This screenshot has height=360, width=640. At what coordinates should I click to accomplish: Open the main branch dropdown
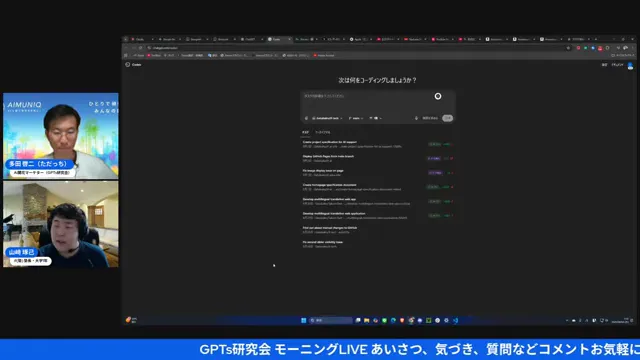[x=356, y=118]
